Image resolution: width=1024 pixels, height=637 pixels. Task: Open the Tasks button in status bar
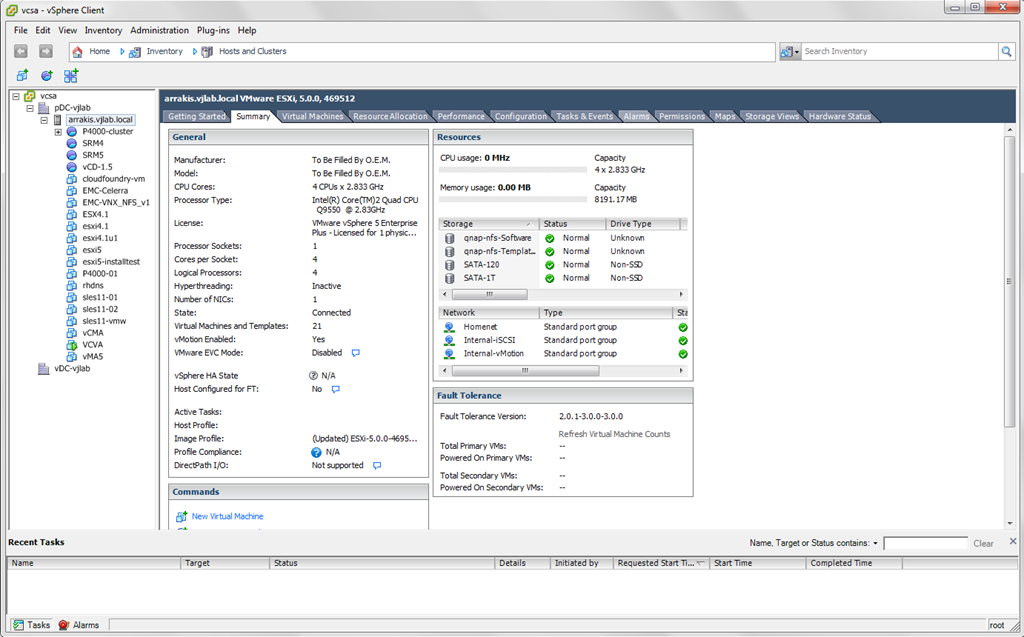click(x=31, y=625)
